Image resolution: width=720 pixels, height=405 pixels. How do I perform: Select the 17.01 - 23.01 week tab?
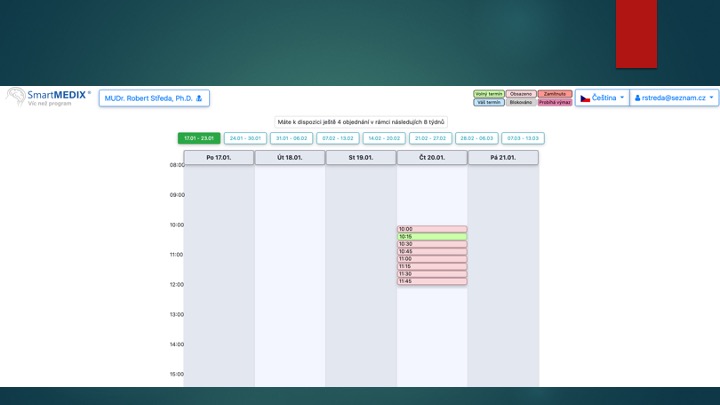click(x=198, y=138)
